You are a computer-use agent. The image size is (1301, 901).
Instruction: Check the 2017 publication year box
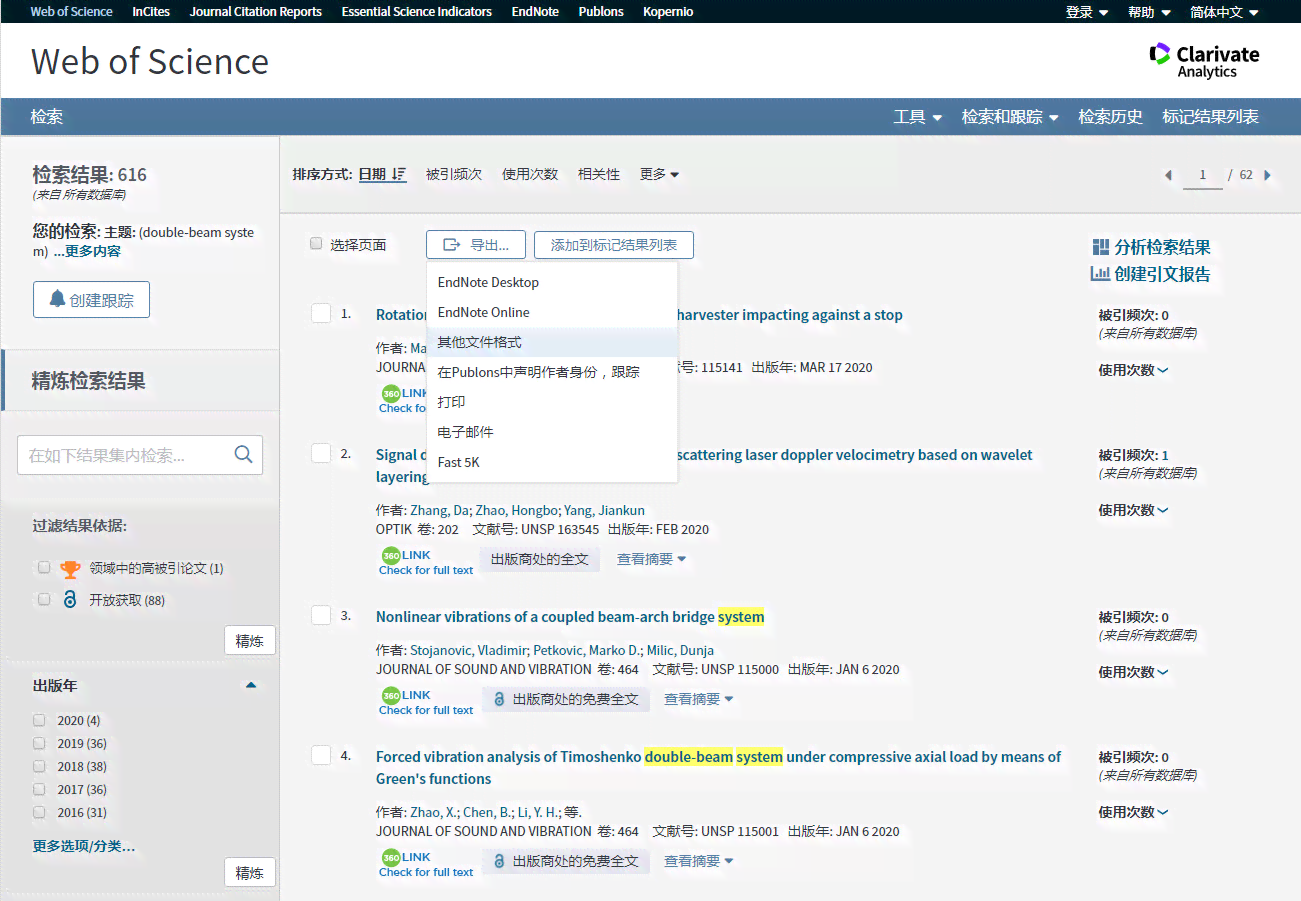[x=39, y=789]
